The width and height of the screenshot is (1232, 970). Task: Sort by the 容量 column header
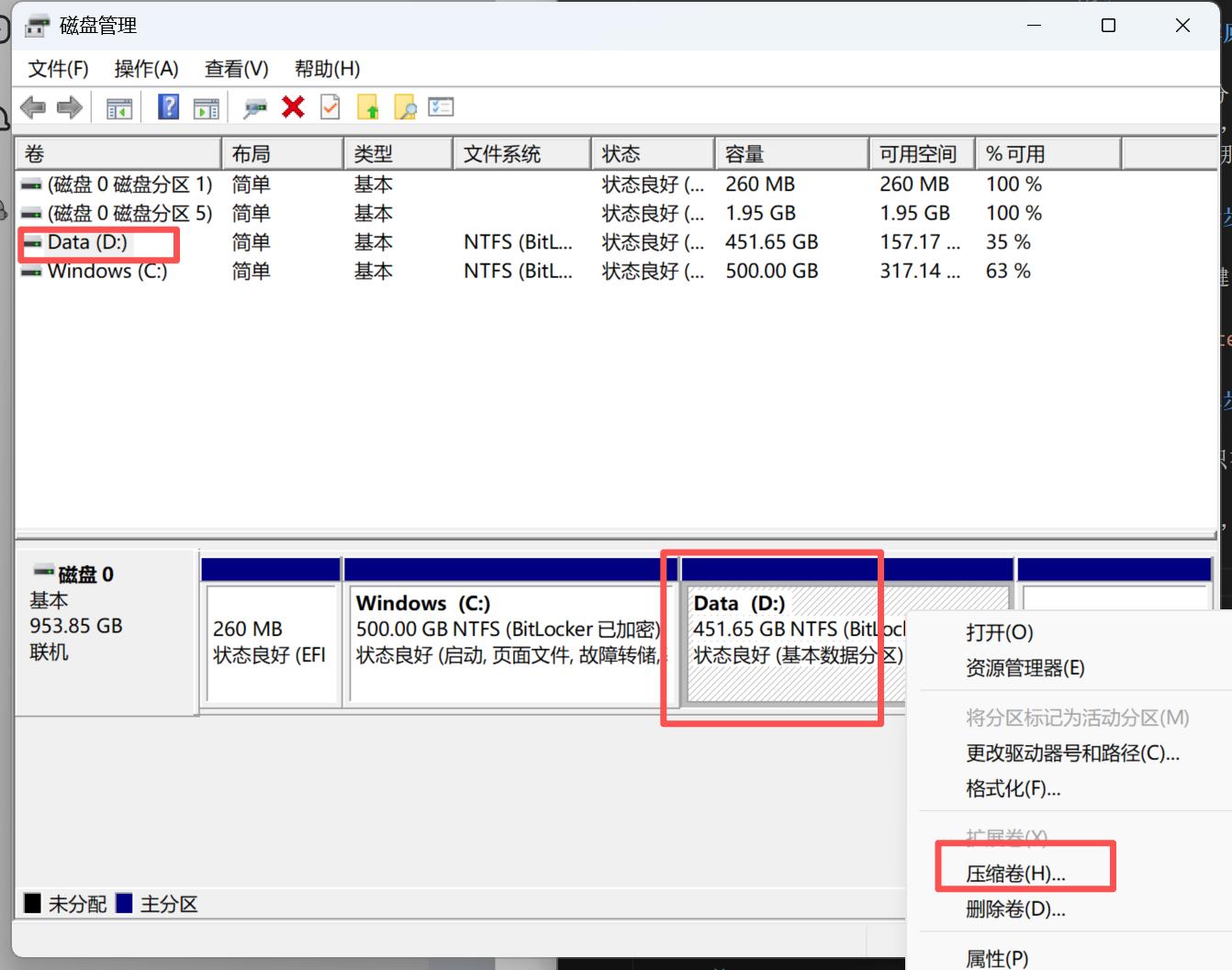point(790,154)
